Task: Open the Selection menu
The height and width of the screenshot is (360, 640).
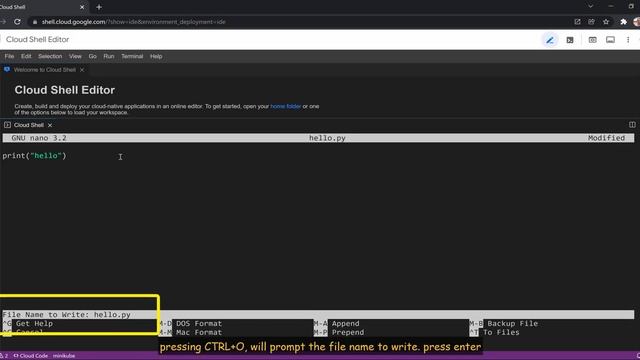Action: [50, 56]
